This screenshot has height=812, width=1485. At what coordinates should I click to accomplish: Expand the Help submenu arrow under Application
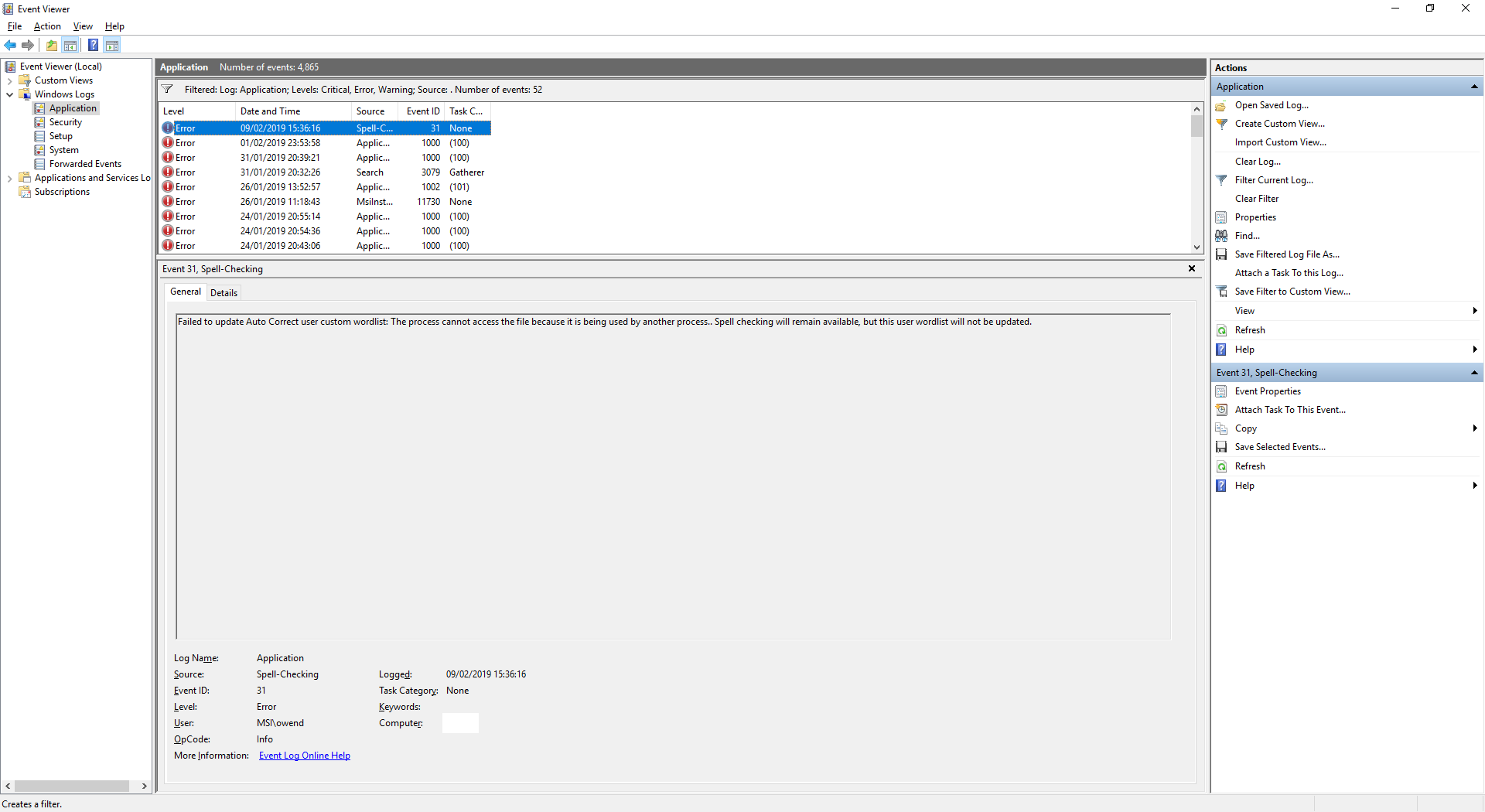click(1475, 350)
